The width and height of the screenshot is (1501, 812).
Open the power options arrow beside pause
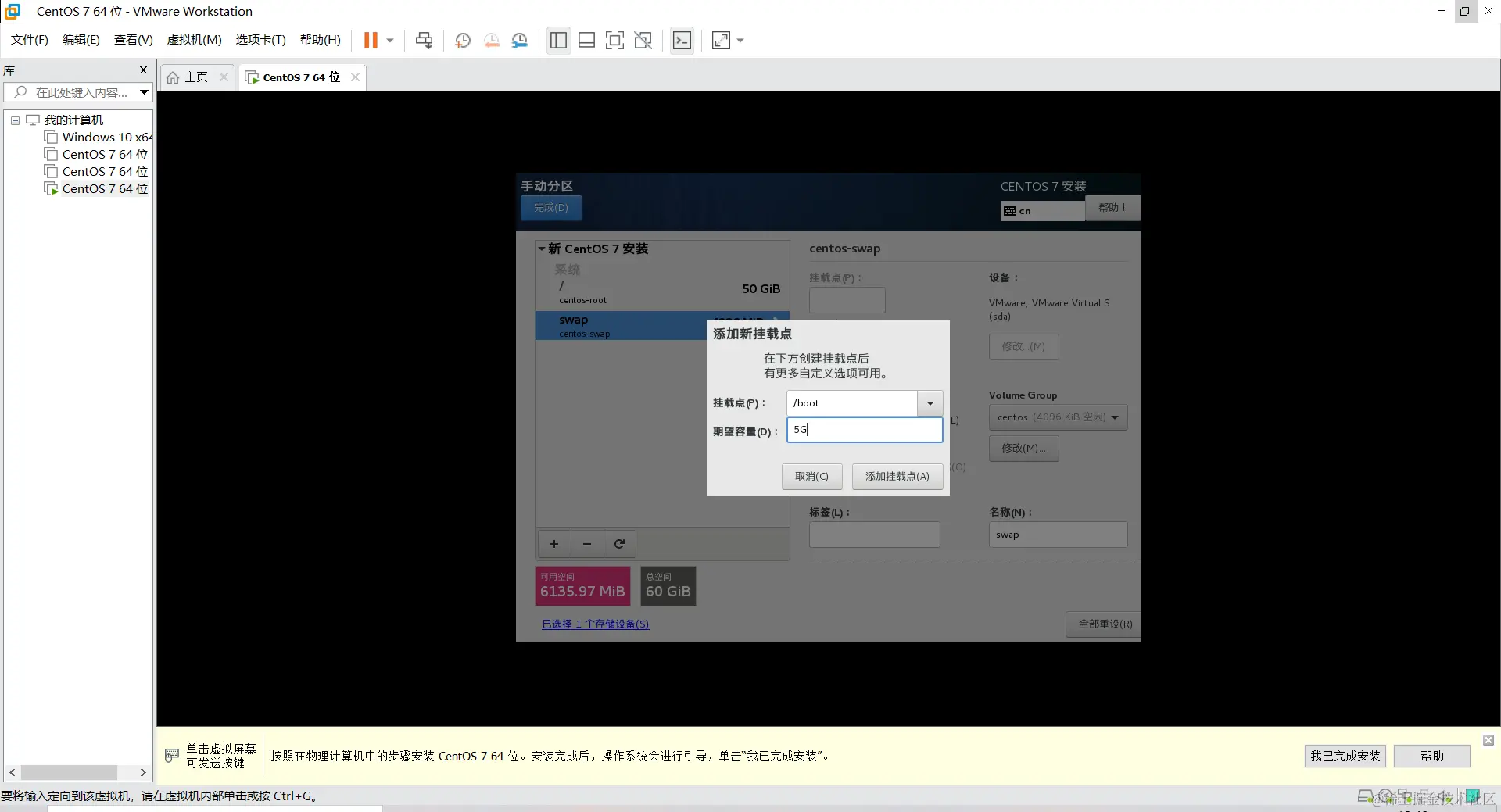pos(390,40)
